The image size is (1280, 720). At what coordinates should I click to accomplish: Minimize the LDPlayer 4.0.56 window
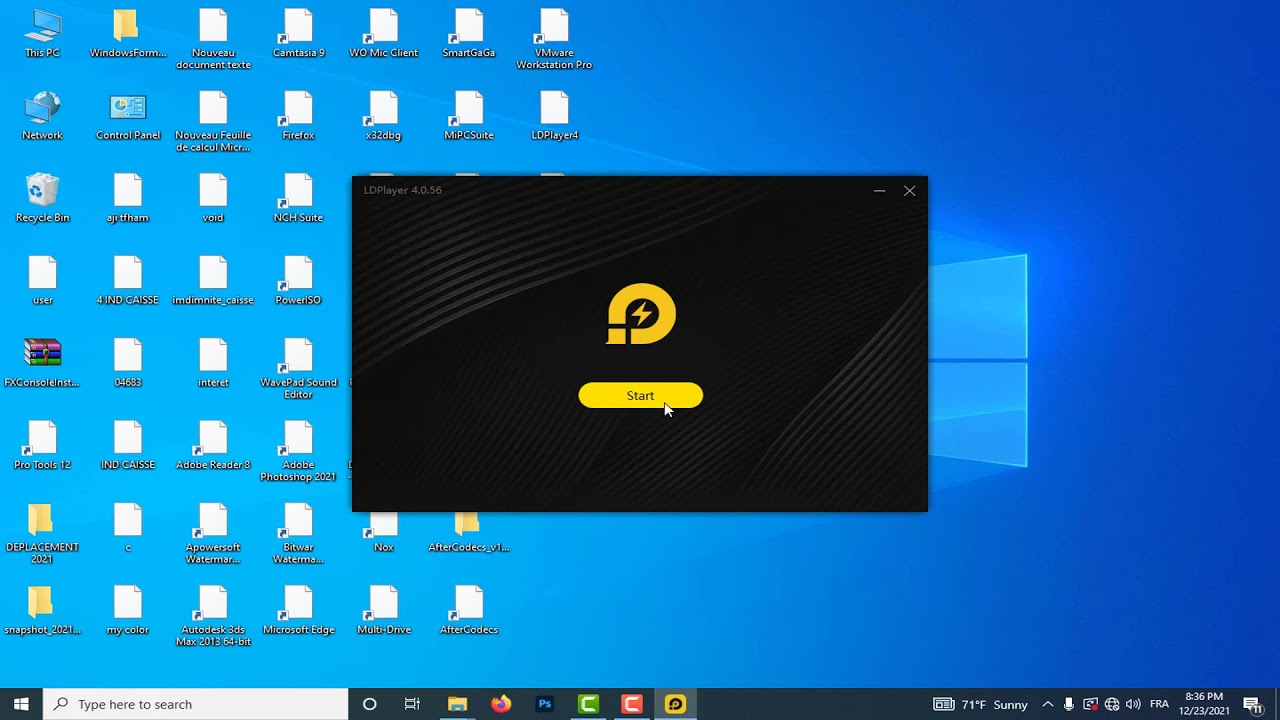[x=879, y=190]
